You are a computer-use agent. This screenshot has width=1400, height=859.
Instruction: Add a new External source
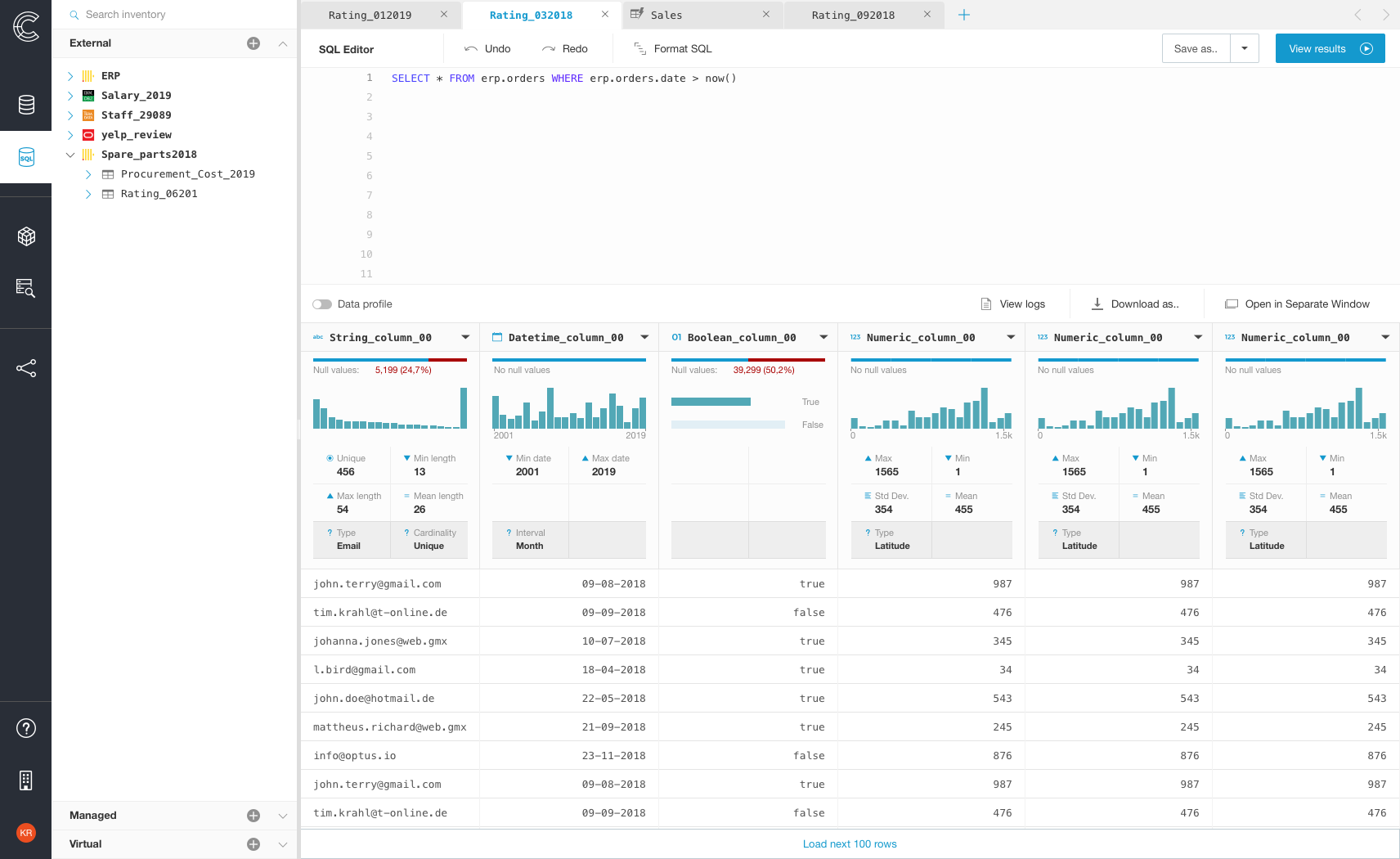point(254,43)
